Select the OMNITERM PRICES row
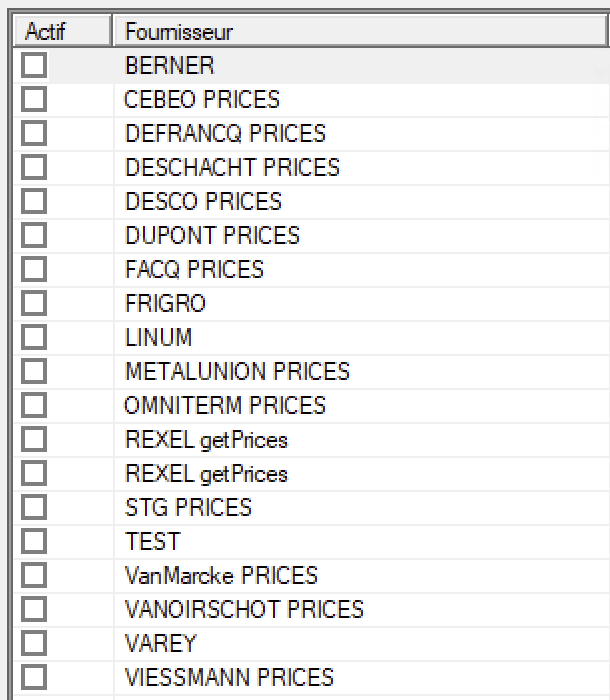This screenshot has width=610, height=700. coord(311,405)
